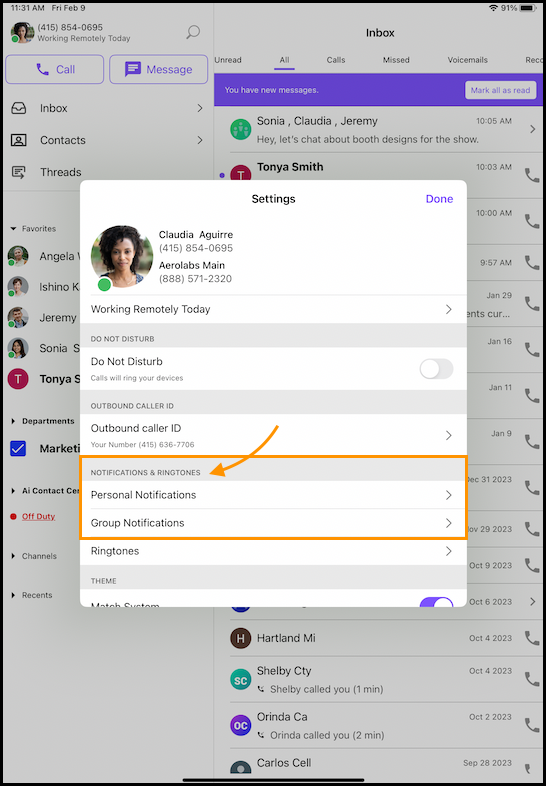Tap phone icon next to Tonya Smith message
The height and width of the screenshot is (786, 546).
(531, 175)
